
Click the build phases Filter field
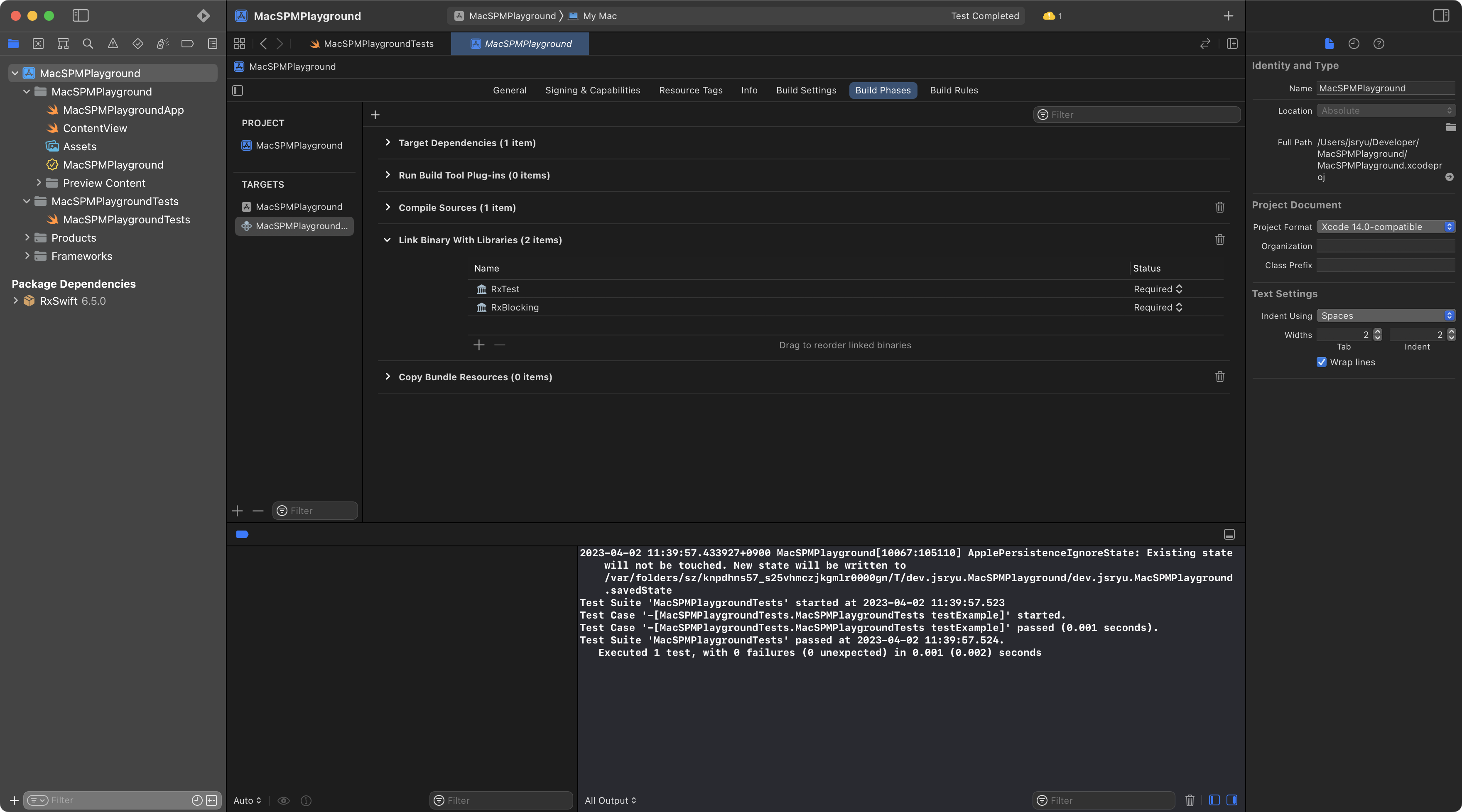pos(1136,115)
